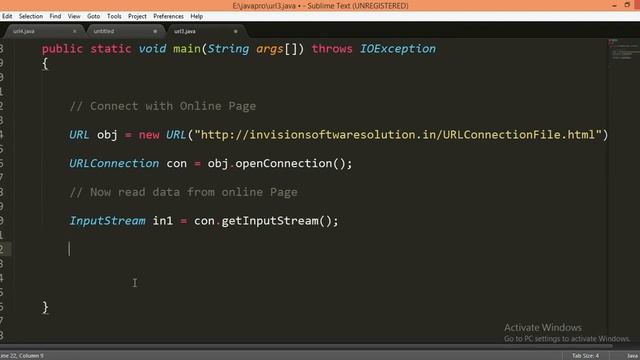Click the 'URLConnection' type name

pyautogui.click(x=114, y=163)
